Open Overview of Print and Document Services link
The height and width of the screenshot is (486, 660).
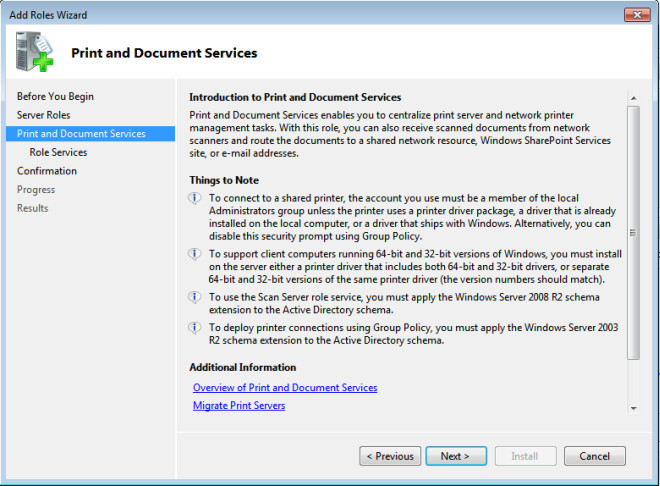coord(285,388)
